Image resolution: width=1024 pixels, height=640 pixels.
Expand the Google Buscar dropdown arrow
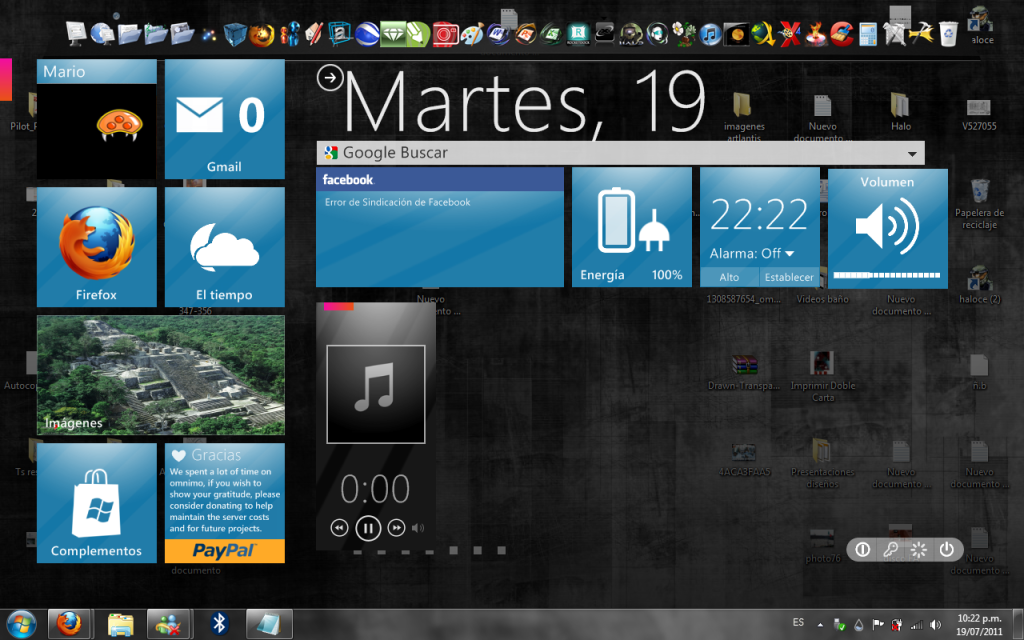click(x=912, y=154)
